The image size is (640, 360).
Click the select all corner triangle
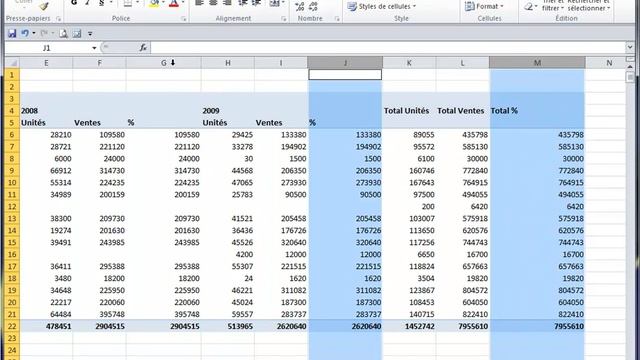(x=13, y=63)
